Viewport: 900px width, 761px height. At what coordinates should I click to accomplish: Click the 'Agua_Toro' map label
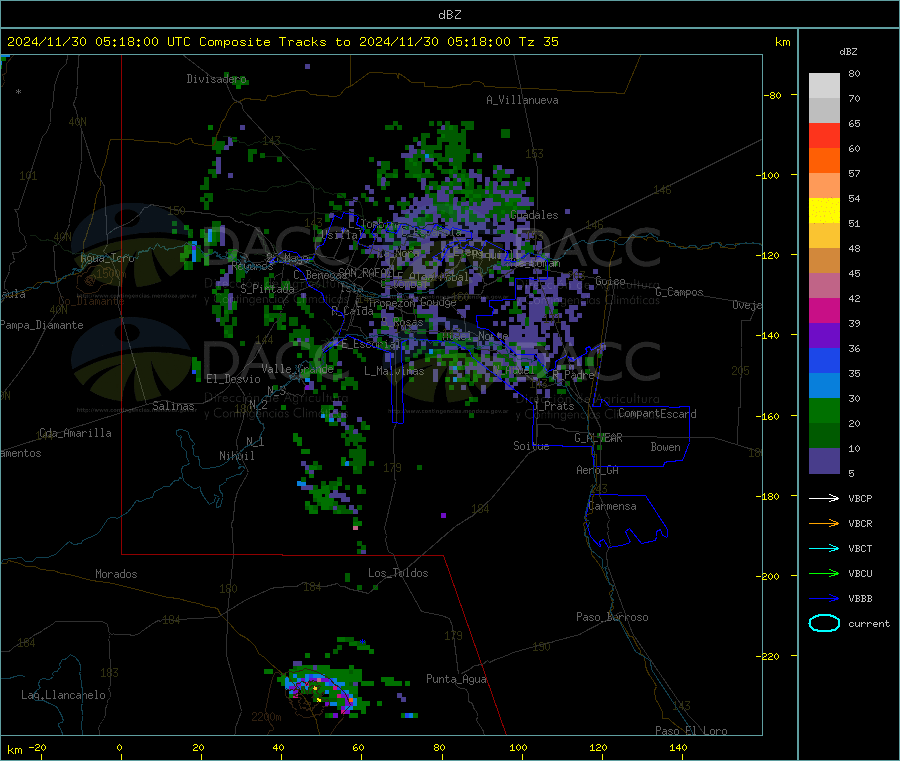(x=107, y=258)
